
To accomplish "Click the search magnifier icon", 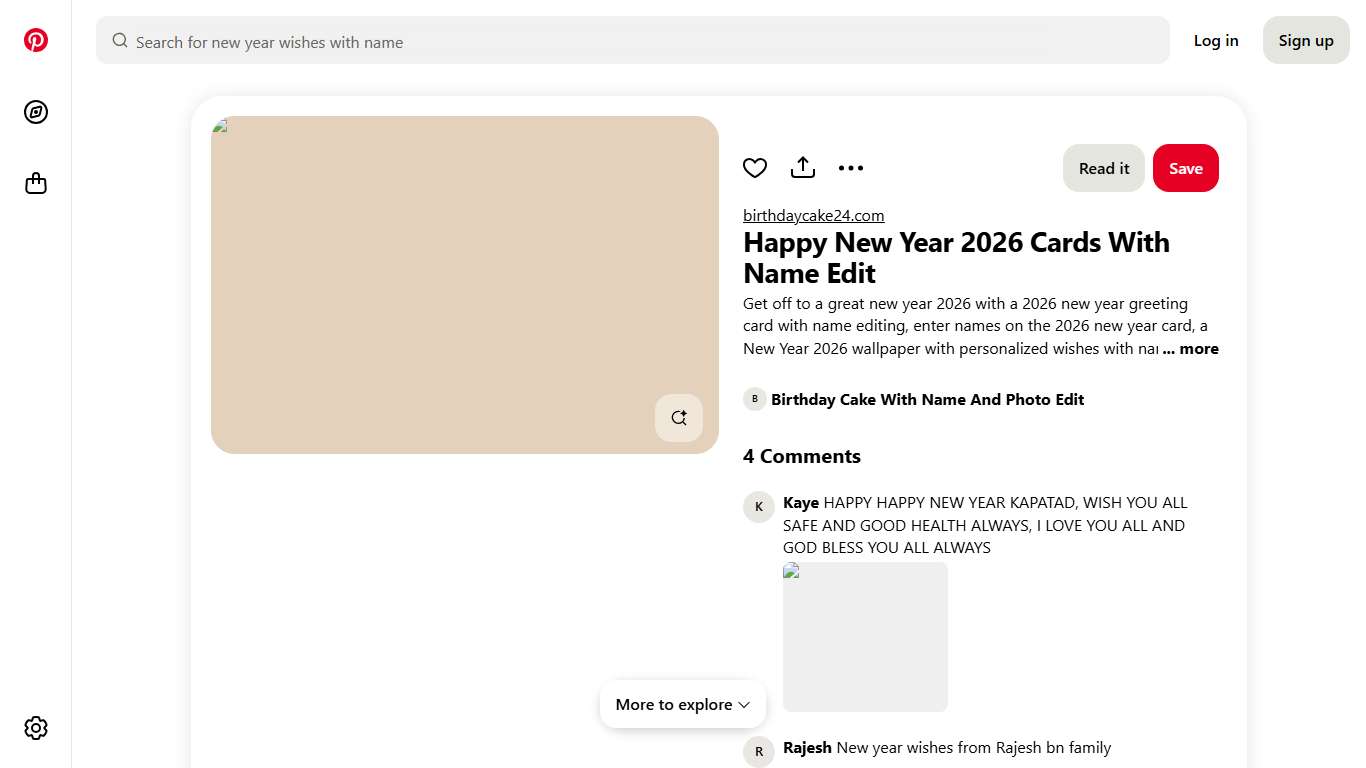I will pyautogui.click(x=119, y=41).
